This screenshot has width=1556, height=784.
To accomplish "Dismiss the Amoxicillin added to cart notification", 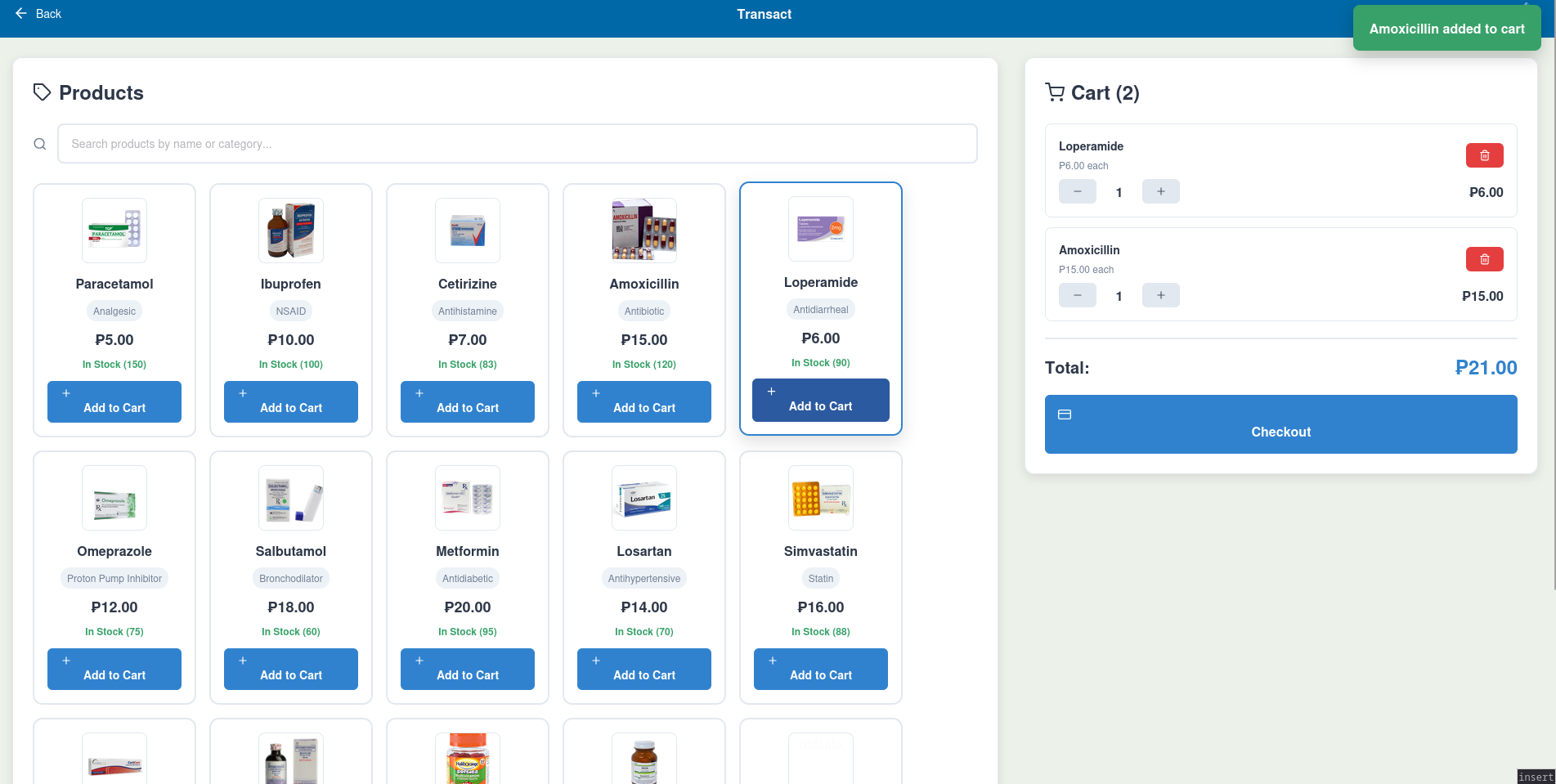I will [x=1446, y=29].
